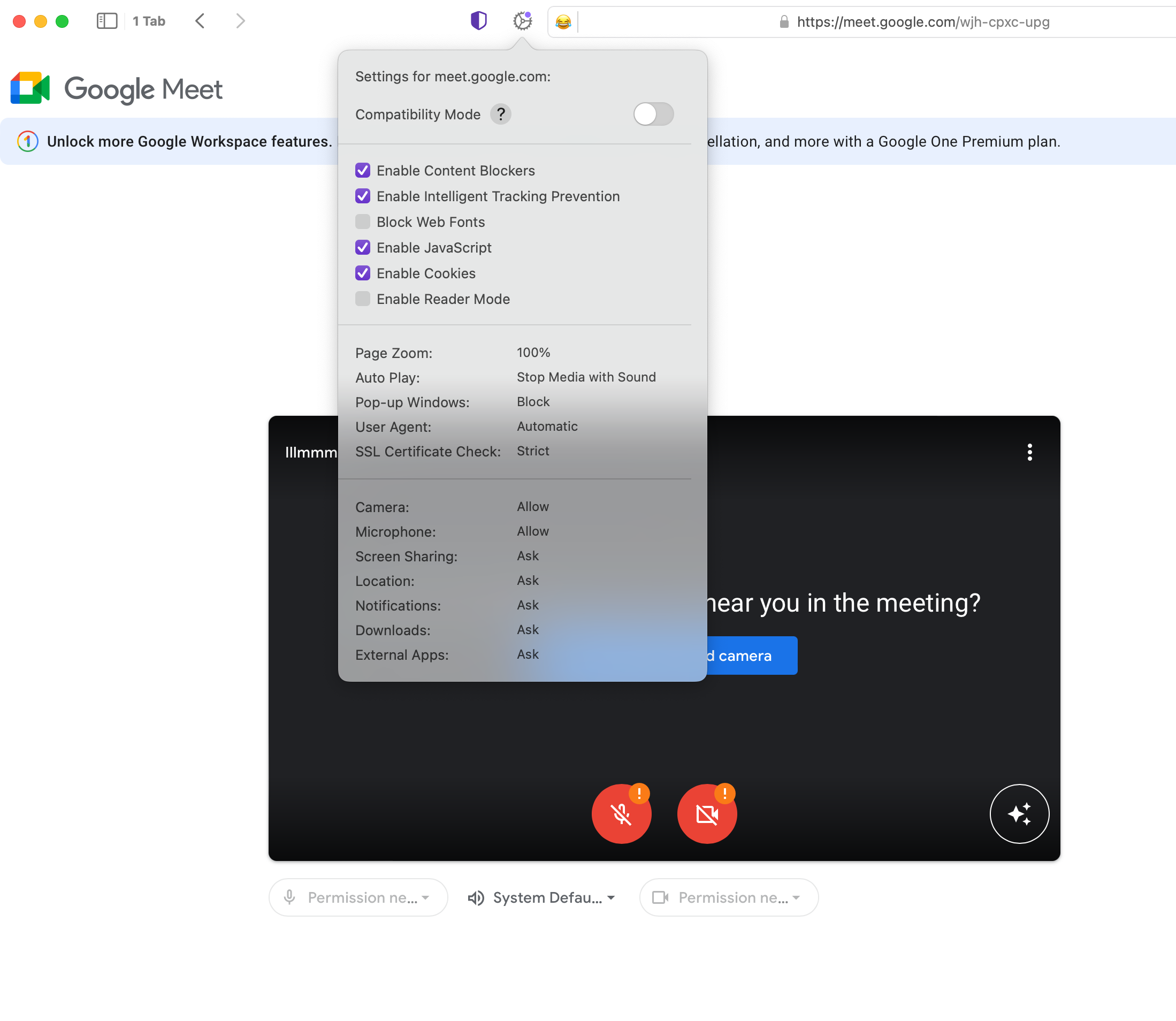Open the camera Permission needed dropdown
The width and height of the screenshot is (1176, 1021).
pyautogui.click(x=728, y=897)
